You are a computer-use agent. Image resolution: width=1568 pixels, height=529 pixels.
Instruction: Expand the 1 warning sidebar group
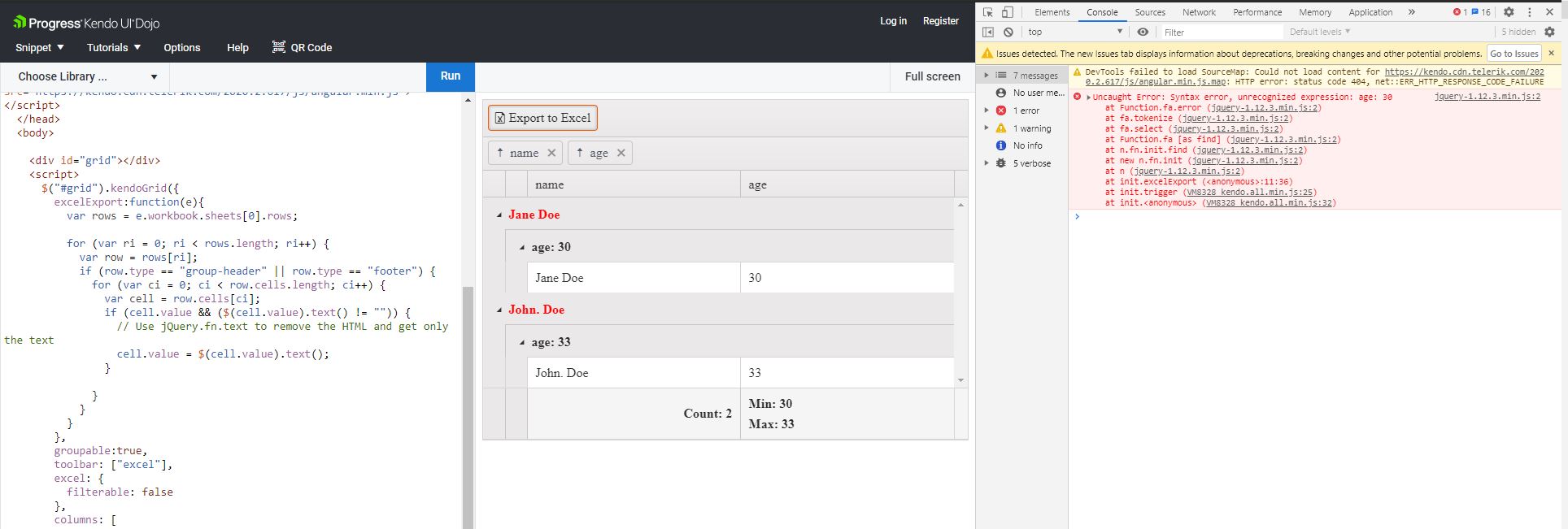point(987,128)
